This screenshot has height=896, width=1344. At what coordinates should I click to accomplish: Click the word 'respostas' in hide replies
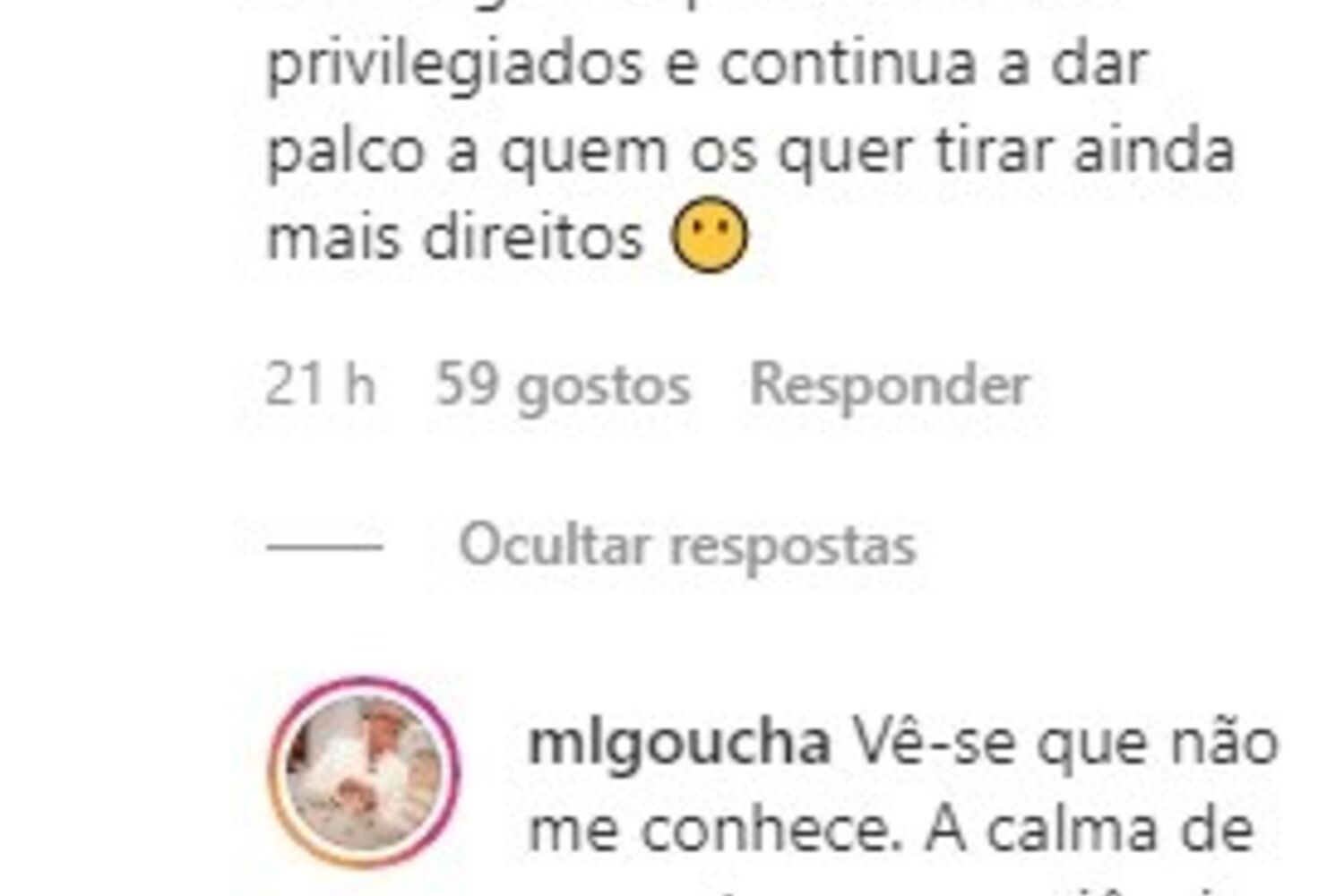(793, 547)
